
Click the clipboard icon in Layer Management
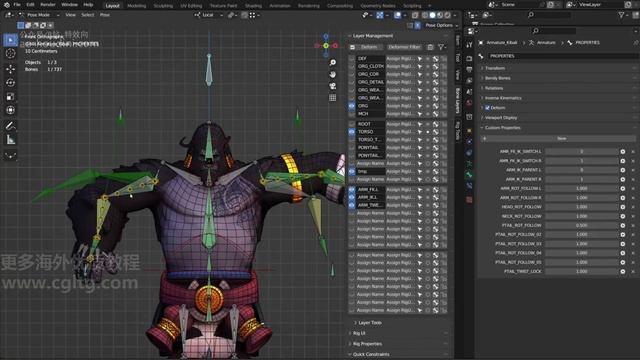430,47
